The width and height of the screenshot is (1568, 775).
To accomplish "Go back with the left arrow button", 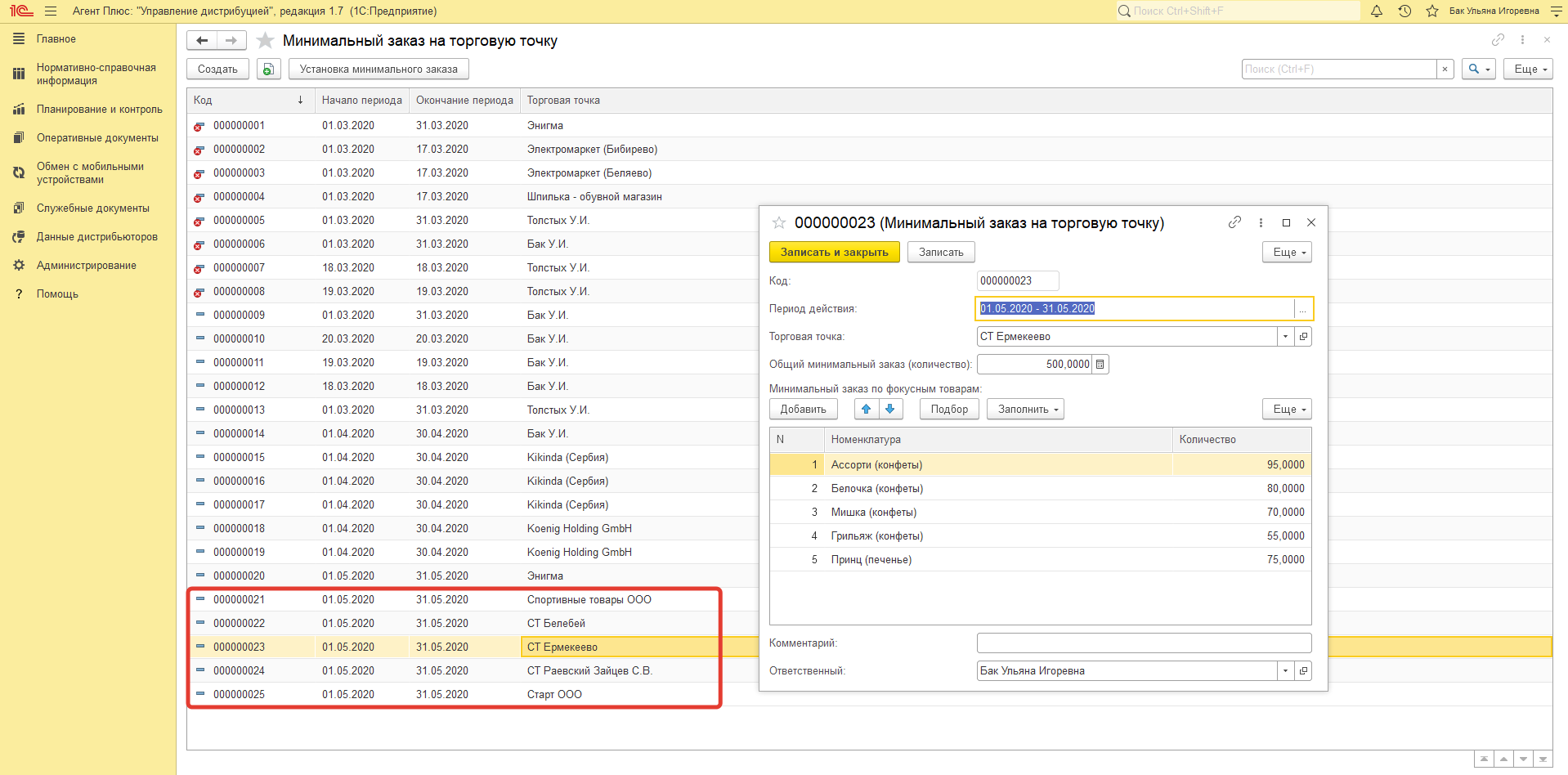I will click(x=202, y=40).
